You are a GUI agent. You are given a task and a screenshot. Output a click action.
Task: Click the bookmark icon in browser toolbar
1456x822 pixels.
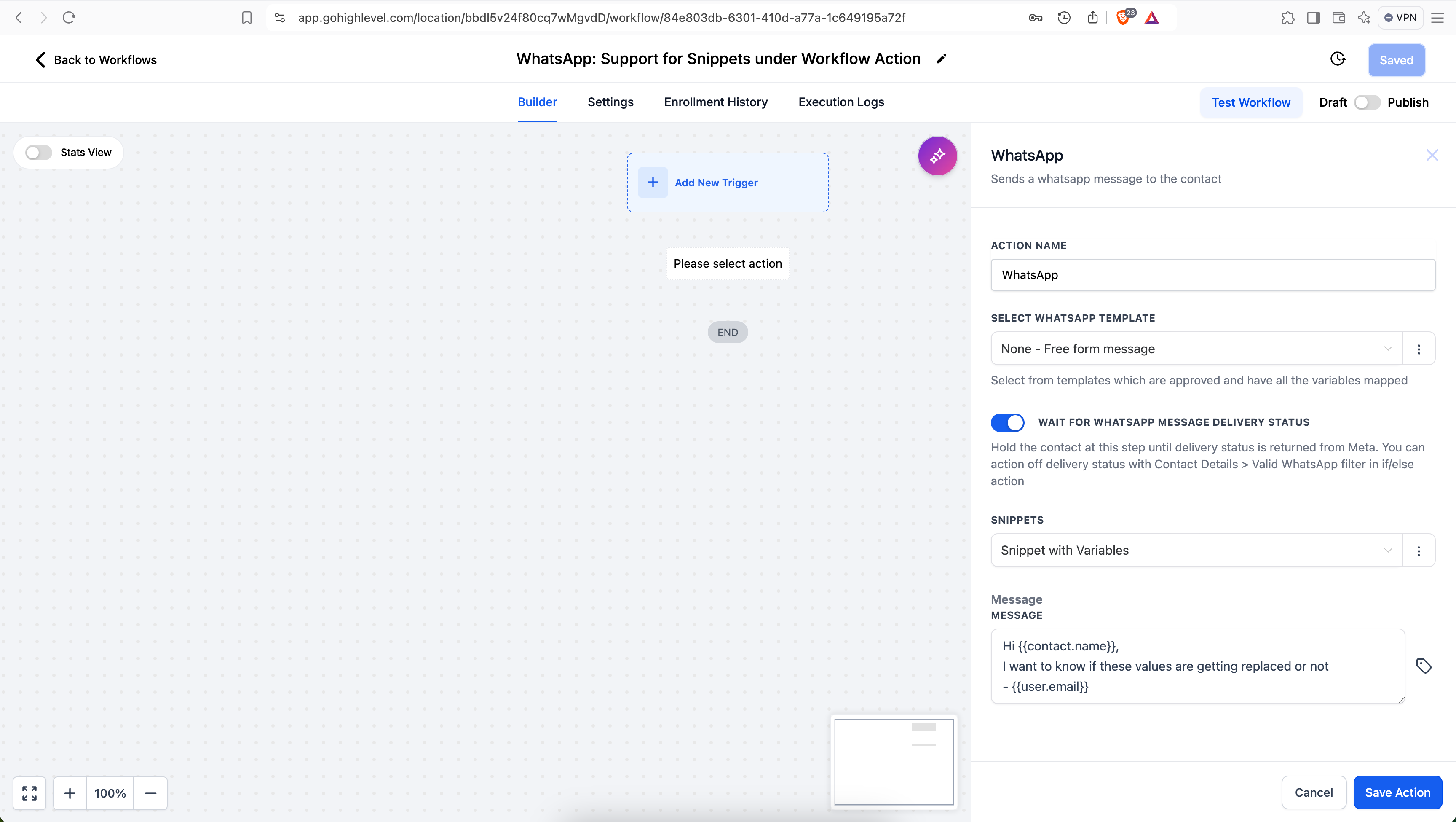[x=247, y=17]
